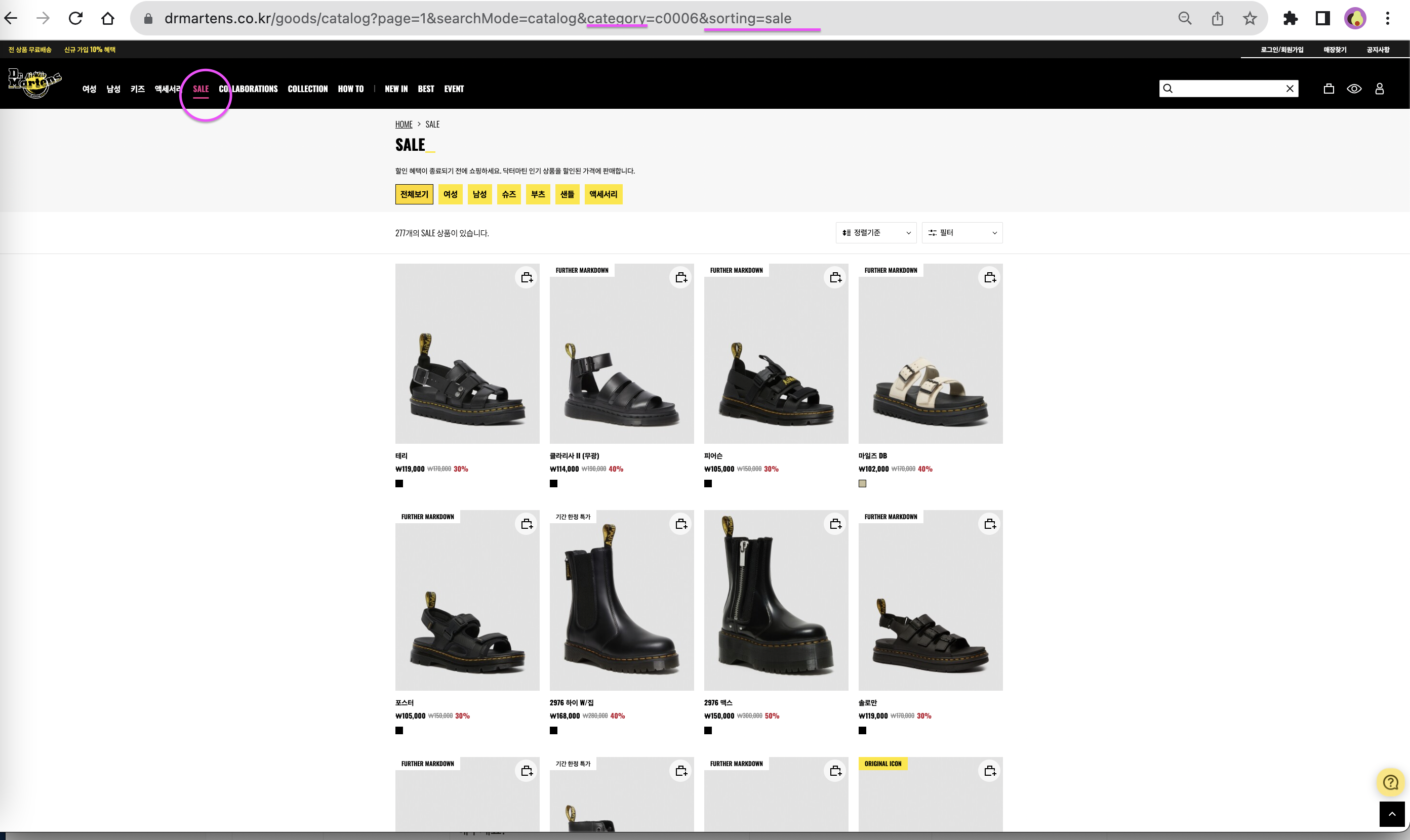Click the eye recently-viewed icon in header
1410x840 pixels.
click(x=1354, y=89)
